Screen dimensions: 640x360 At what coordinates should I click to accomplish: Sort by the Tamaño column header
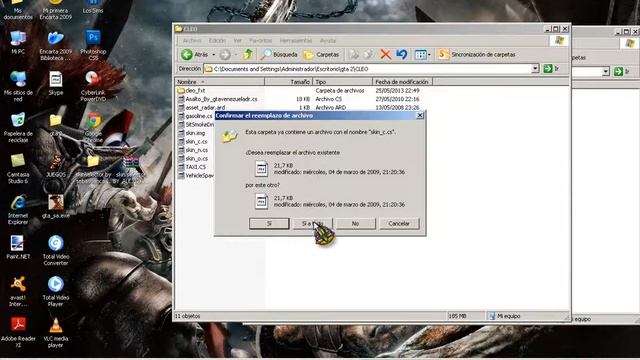coord(289,82)
